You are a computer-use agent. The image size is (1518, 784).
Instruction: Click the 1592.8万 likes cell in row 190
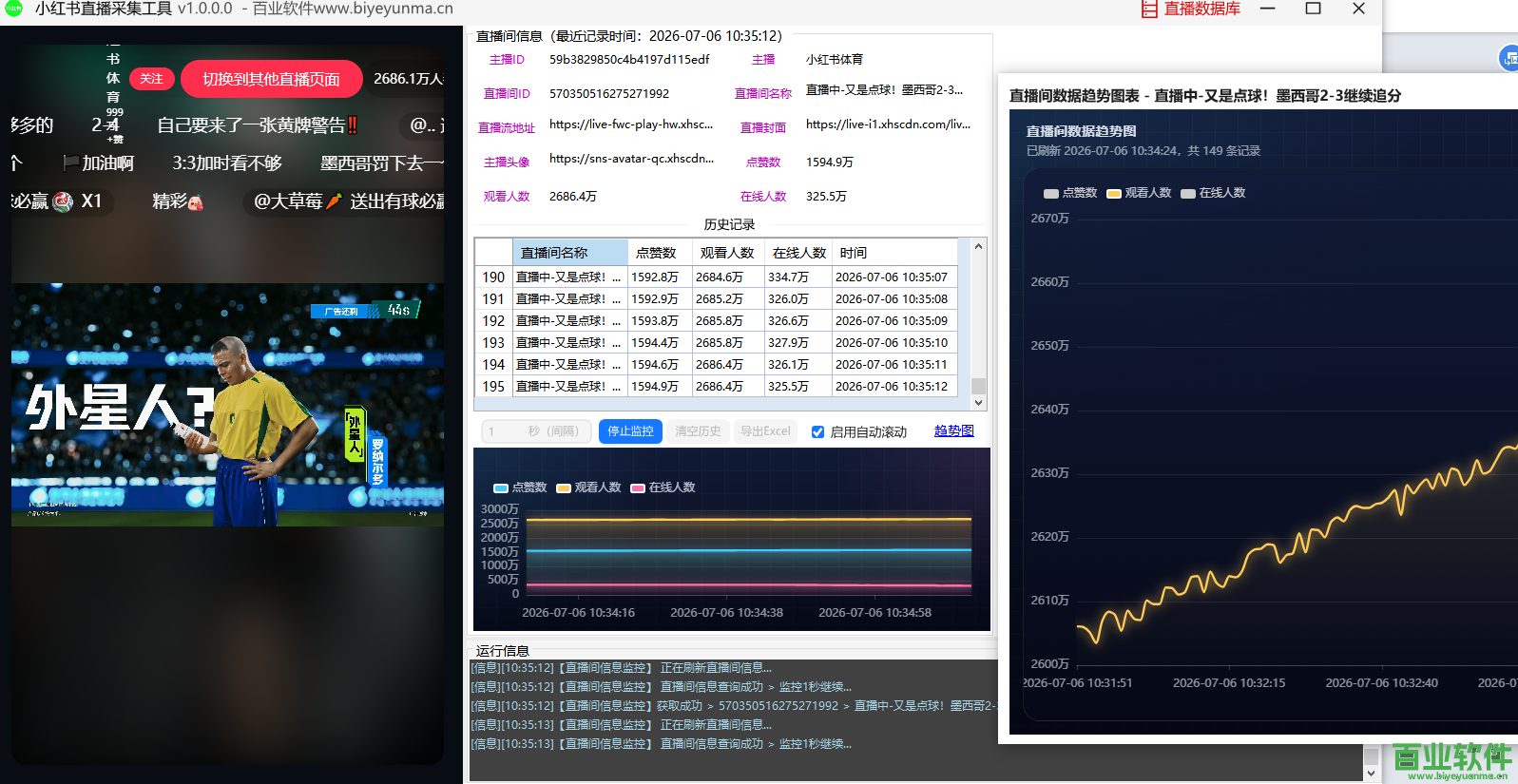coord(660,277)
